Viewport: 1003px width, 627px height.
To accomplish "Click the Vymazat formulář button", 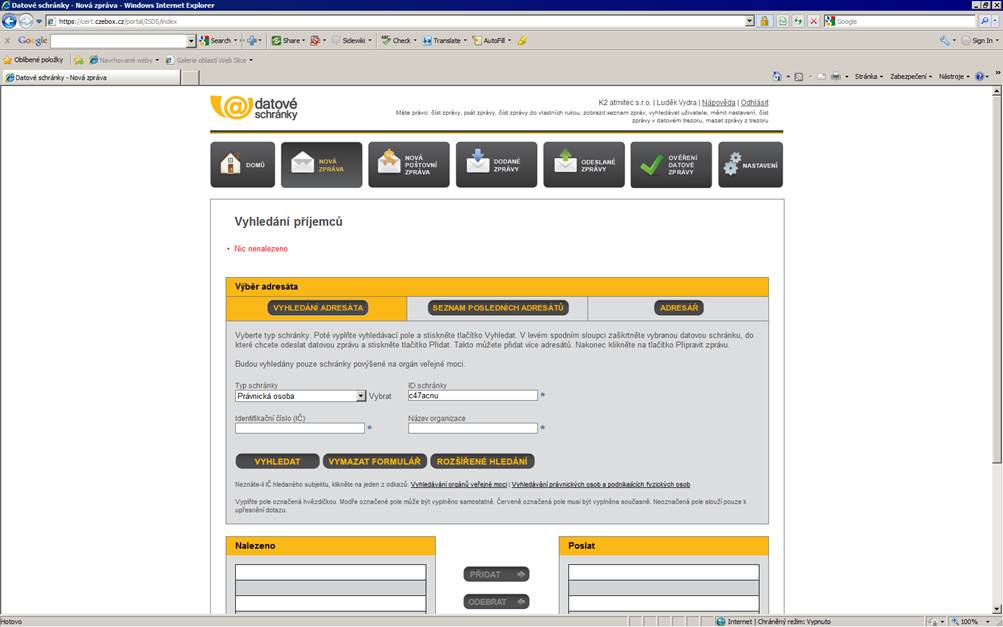I will (x=374, y=462).
